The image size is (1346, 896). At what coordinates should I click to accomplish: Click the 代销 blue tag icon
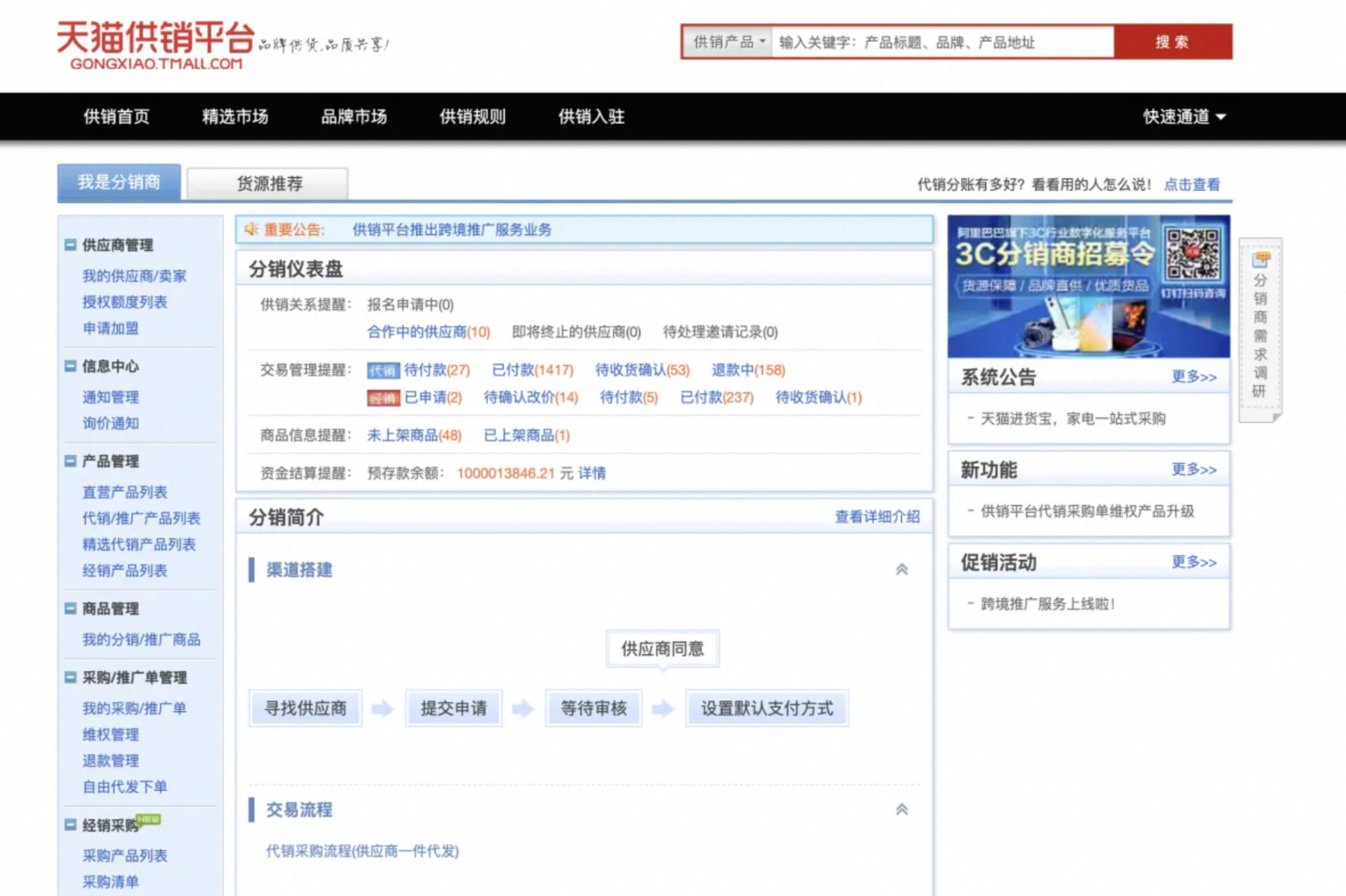[x=383, y=370]
